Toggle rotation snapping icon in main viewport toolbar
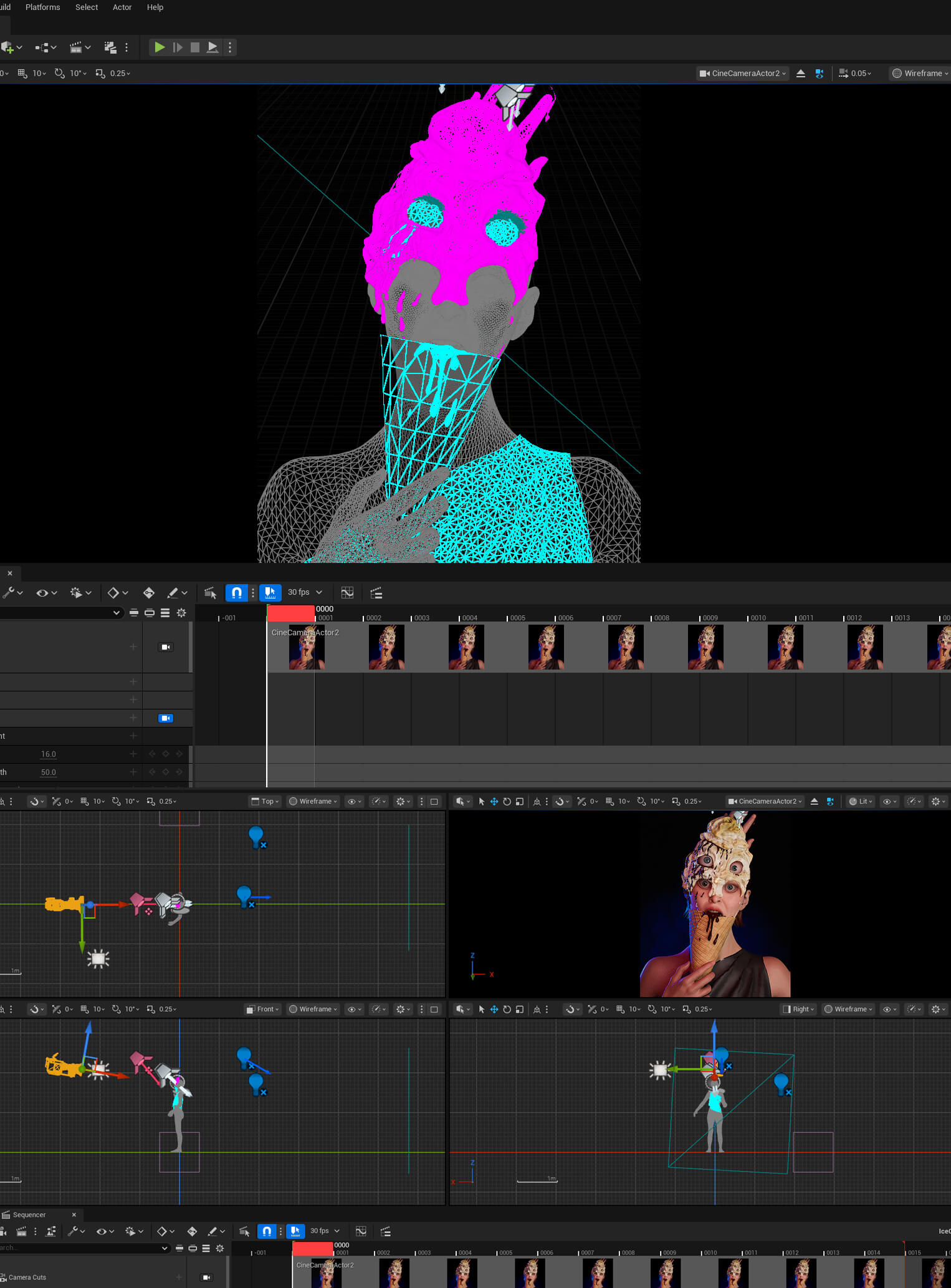This screenshot has height=1288, width=951. click(59, 74)
